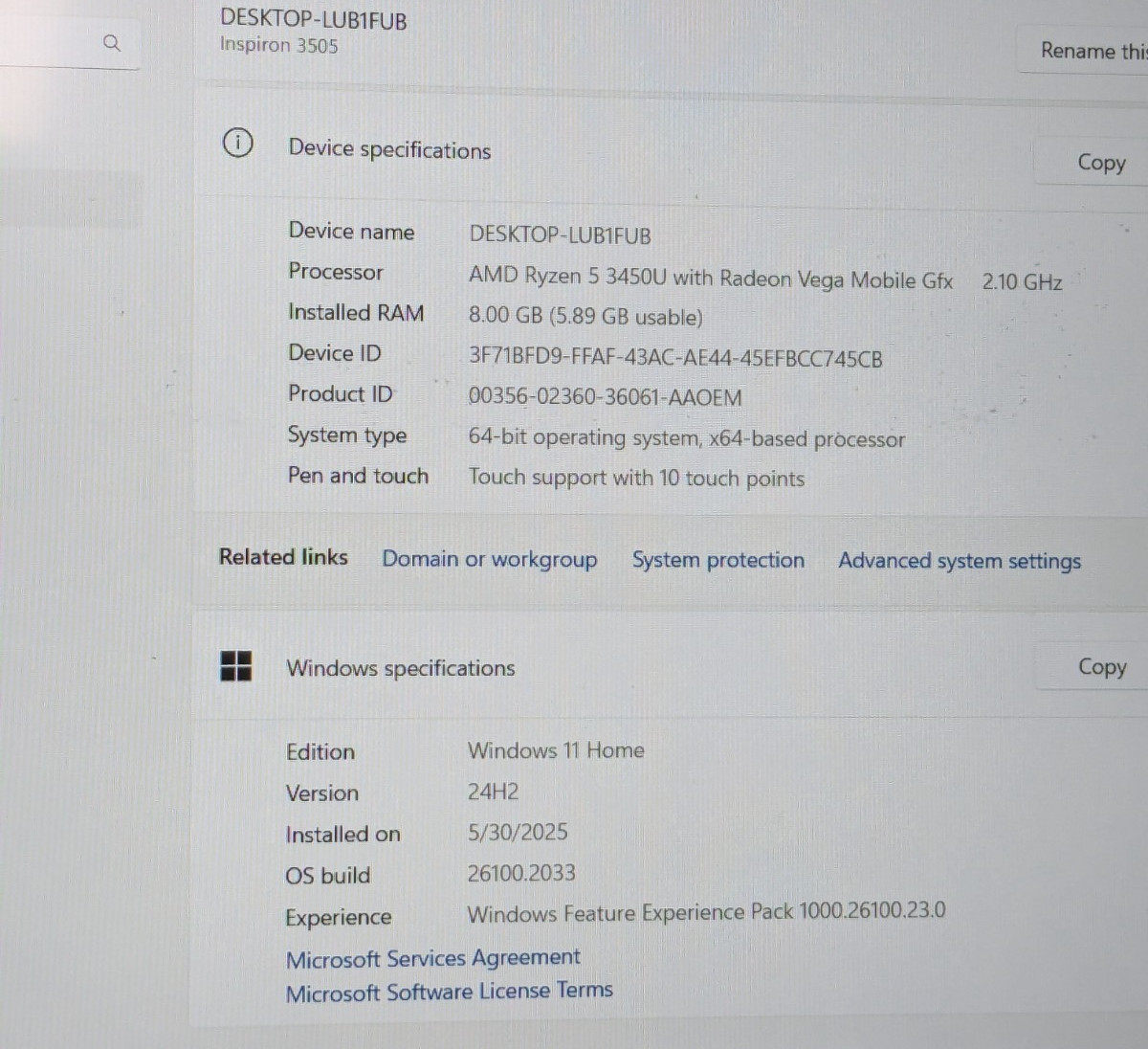Click the Windows logo icon

coord(236,665)
